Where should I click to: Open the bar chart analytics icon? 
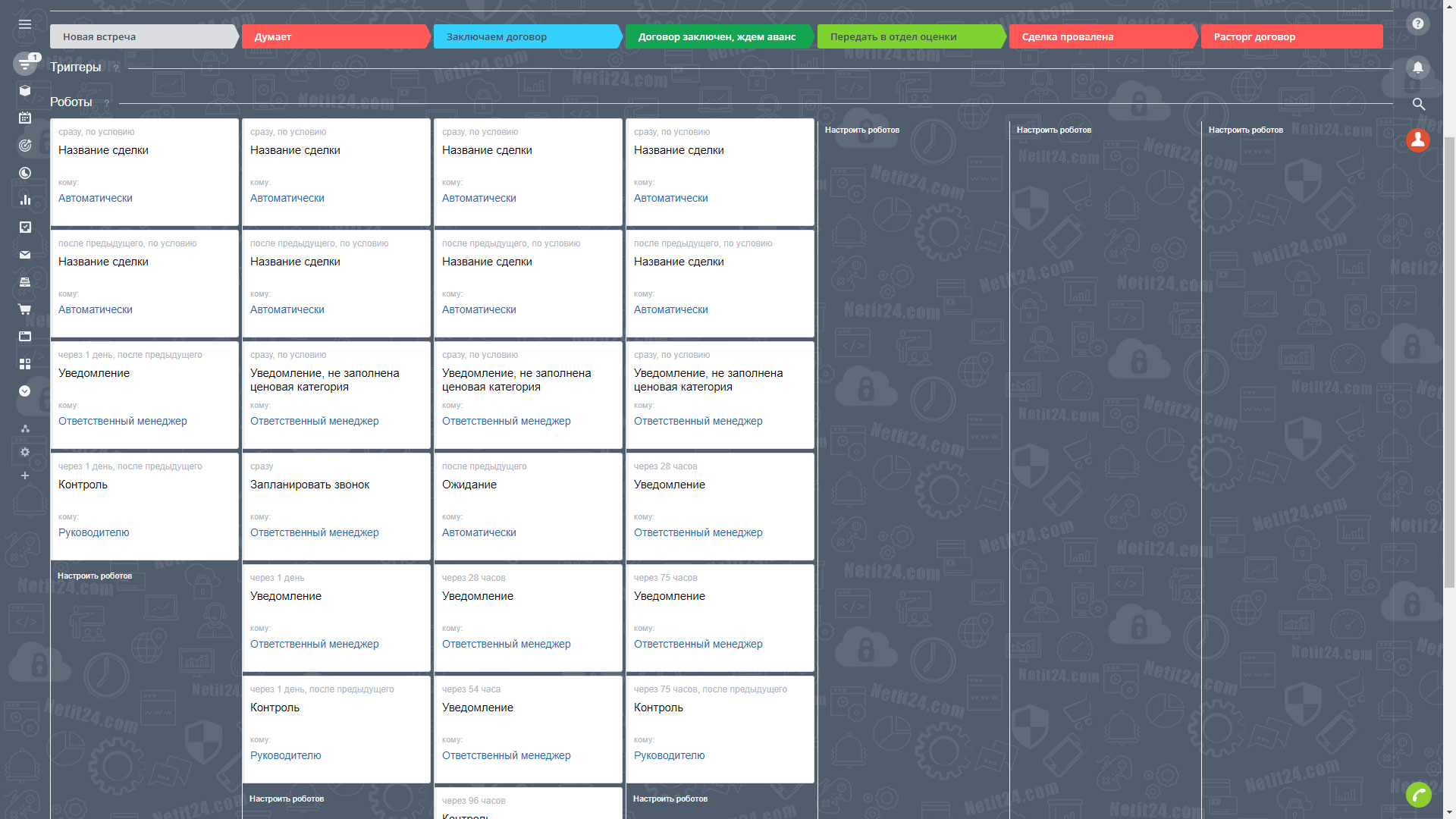pos(25,199)
